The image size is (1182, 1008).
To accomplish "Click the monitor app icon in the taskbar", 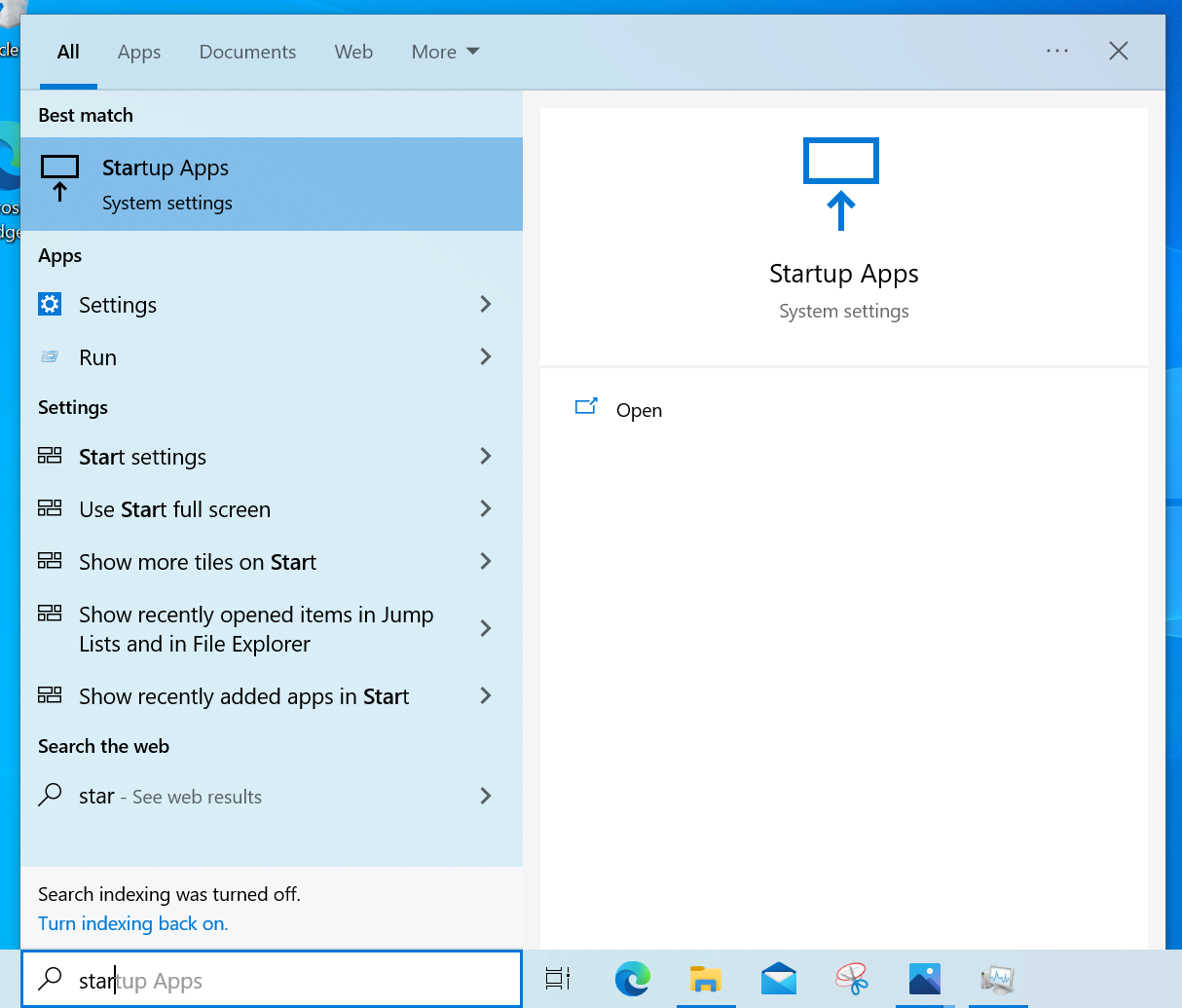I will click(998, 978).
